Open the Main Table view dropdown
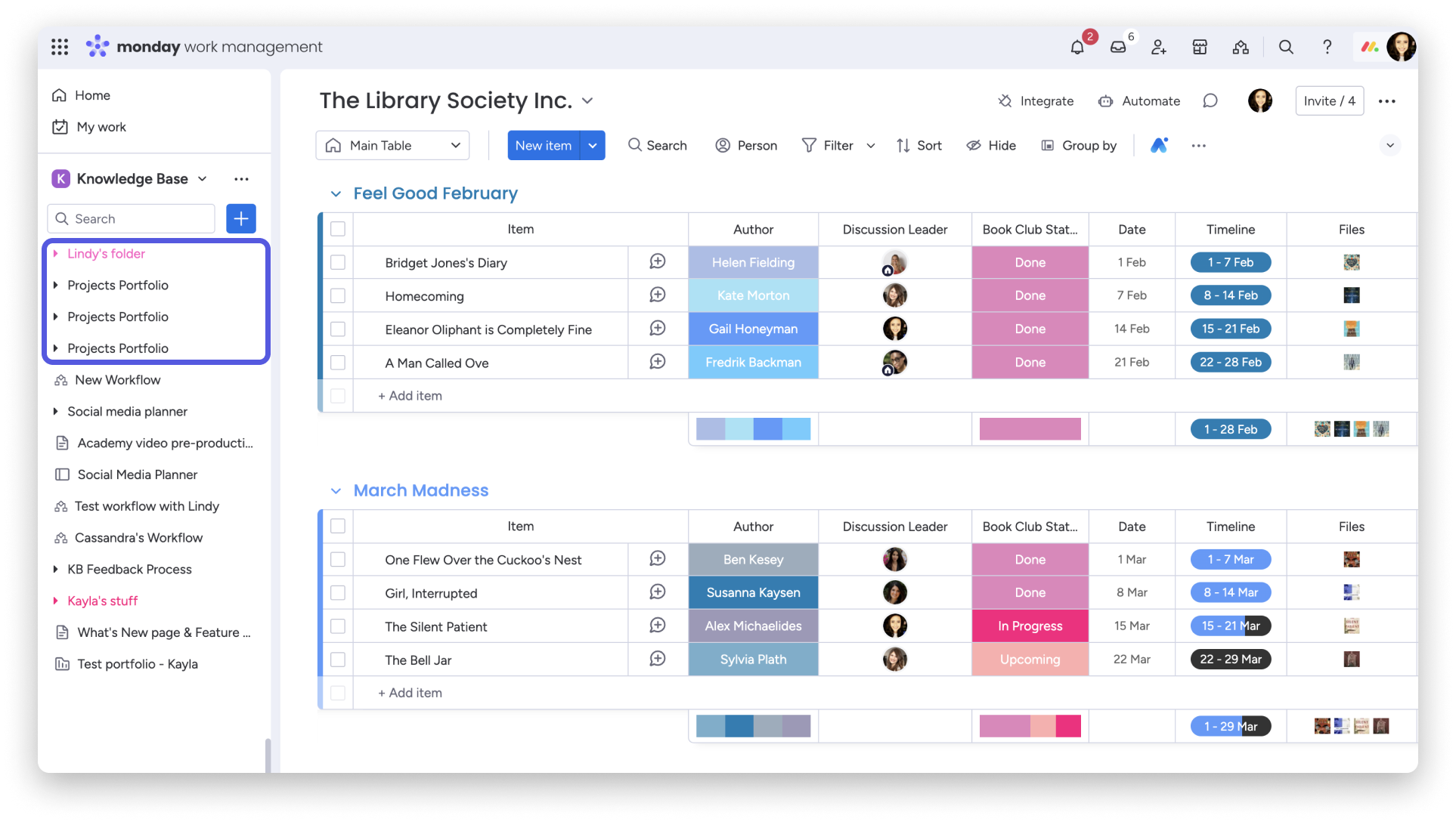This screenshot has height=822, width=1456. tap(392, 145)
